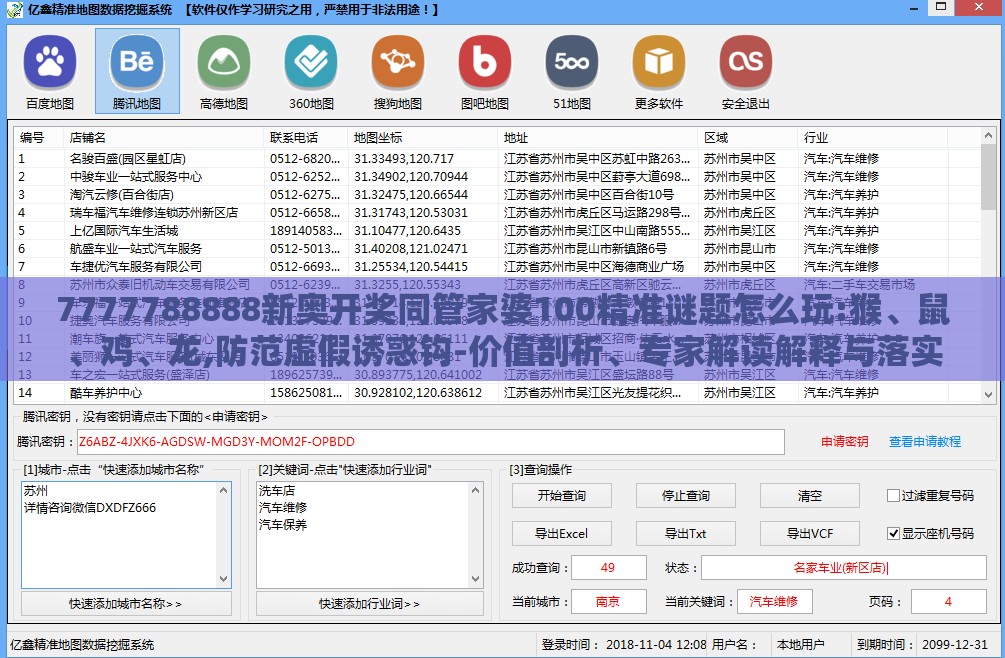Choose the 搜狗地图 (Sogou Map) icon
The width and height of the screenshot is (1005, 658).
coord(398,71)
